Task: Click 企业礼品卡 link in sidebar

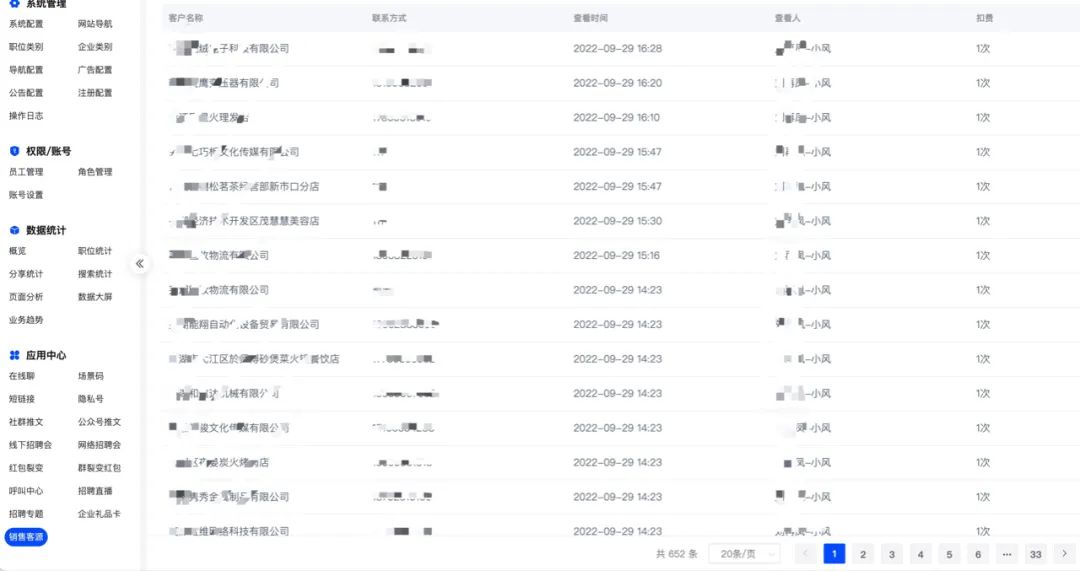Action: click(99, 514)
